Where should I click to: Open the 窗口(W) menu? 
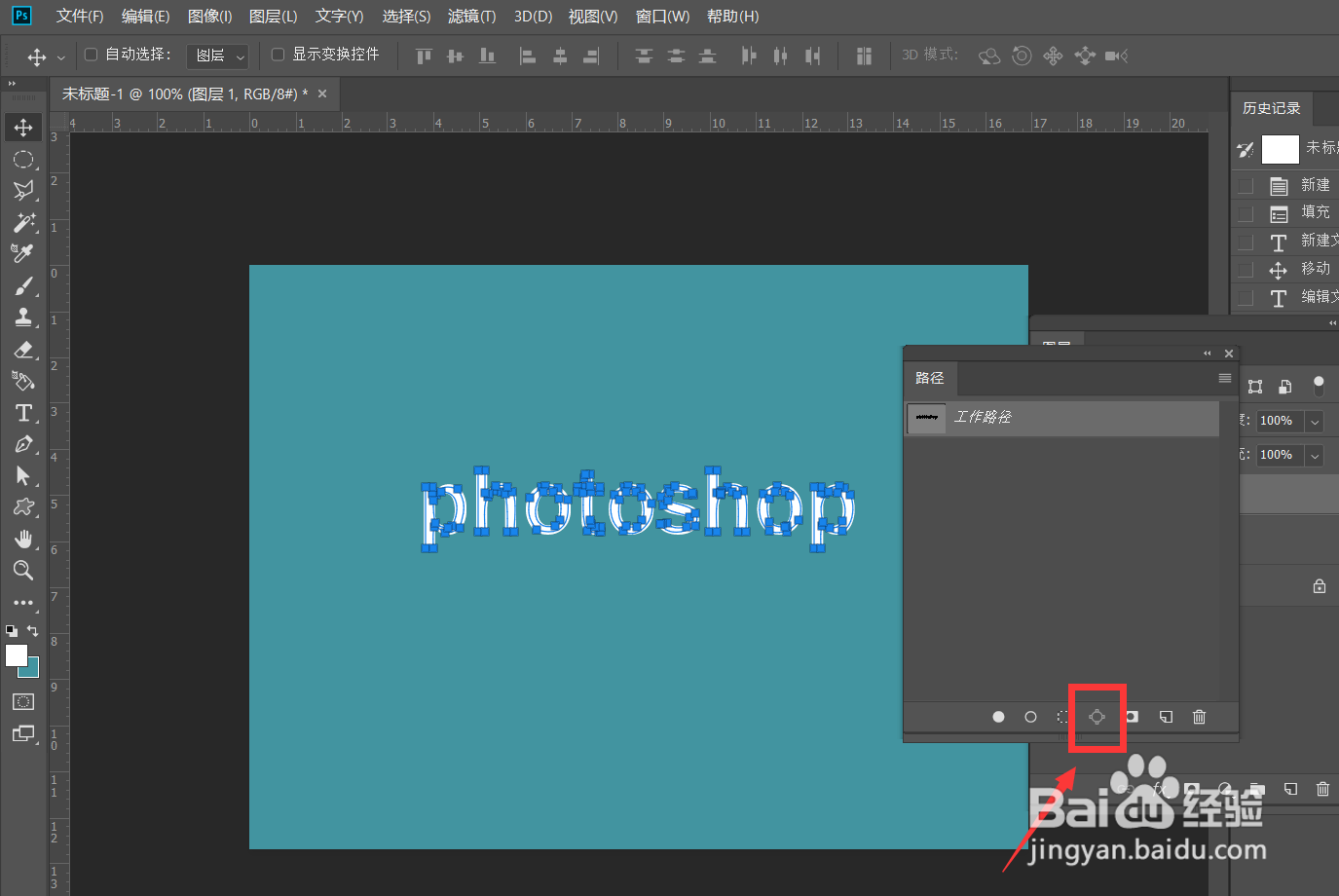662,17
